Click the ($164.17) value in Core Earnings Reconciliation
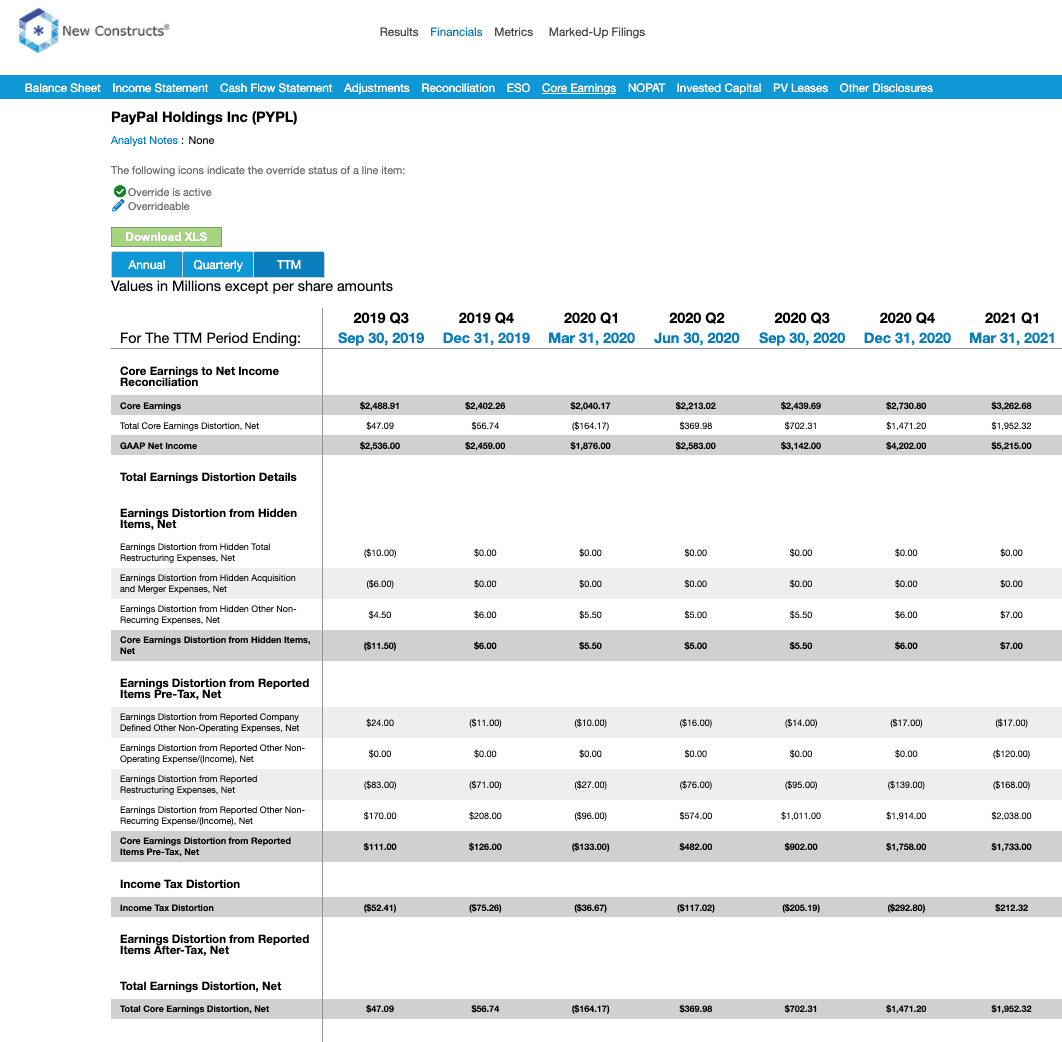The image size is (1062, 1042). pyautogui.click(x=591, y=426)
